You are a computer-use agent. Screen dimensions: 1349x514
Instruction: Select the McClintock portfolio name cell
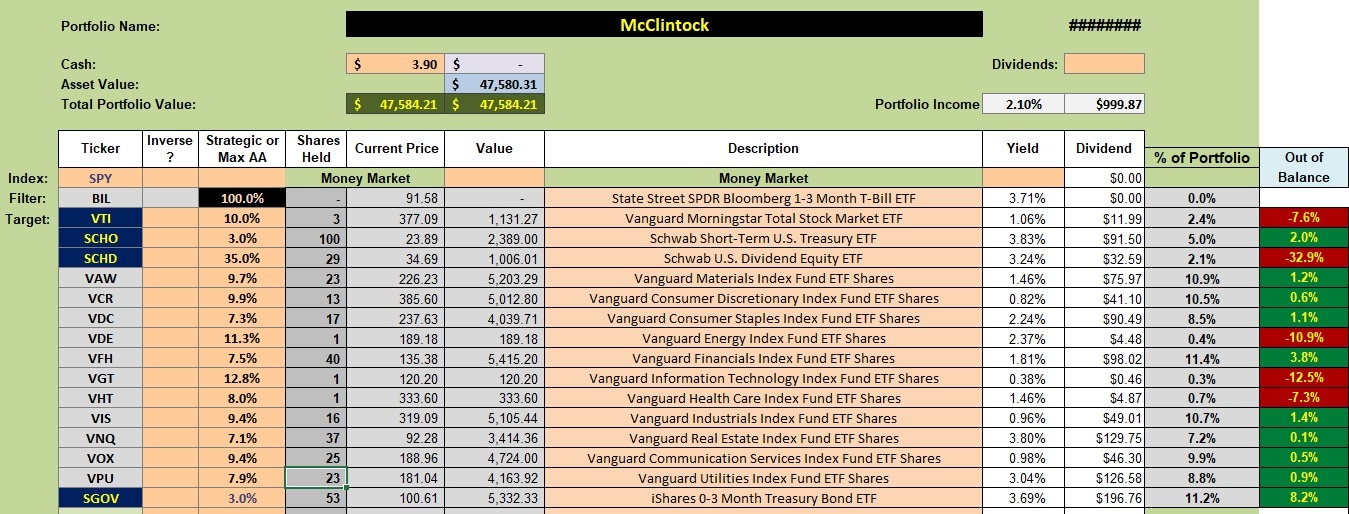pyautogui.click(x=664, y=25)
